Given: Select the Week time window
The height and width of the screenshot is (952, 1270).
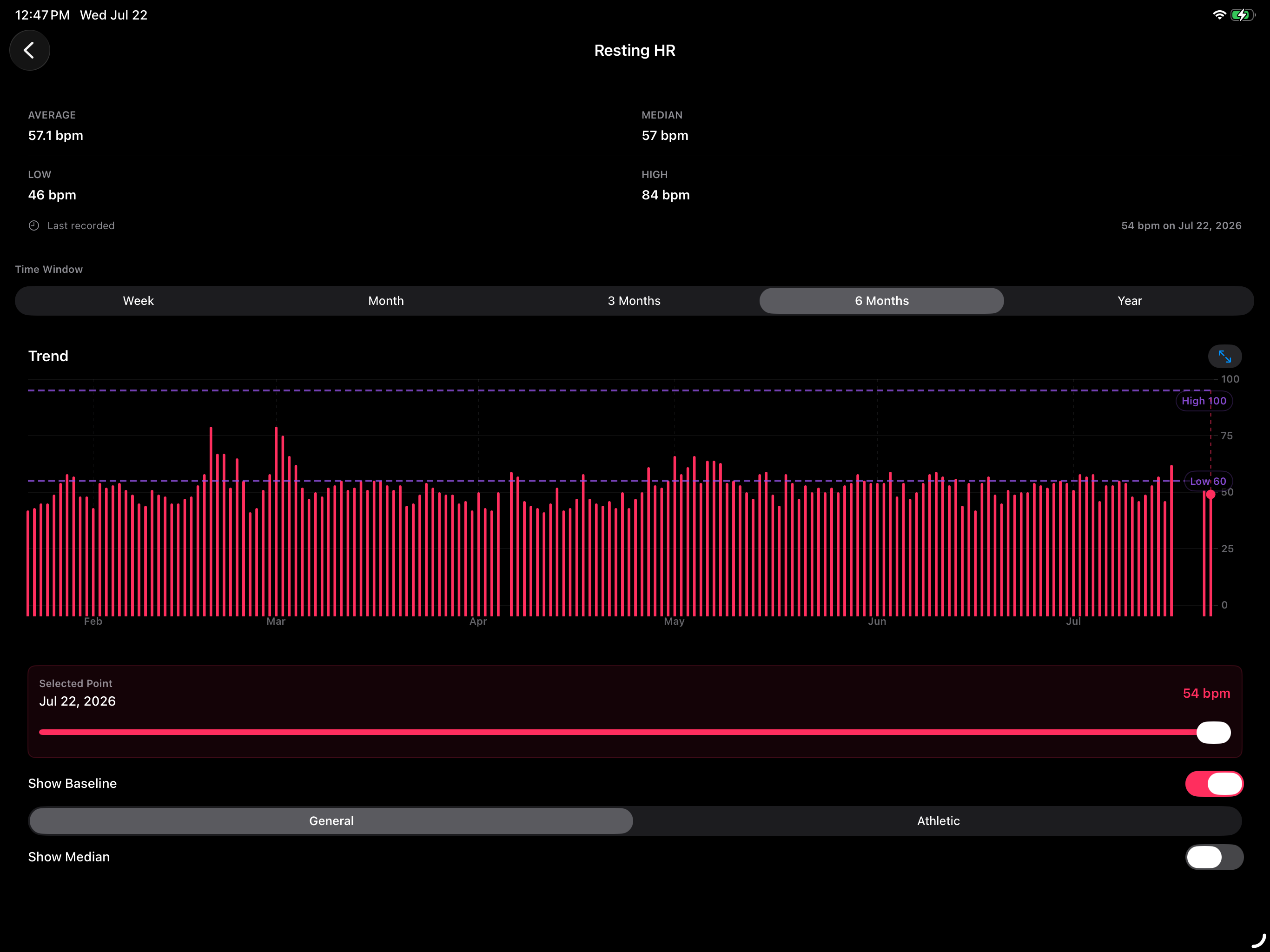Looking at the screenshot, I should click(139, 301).
